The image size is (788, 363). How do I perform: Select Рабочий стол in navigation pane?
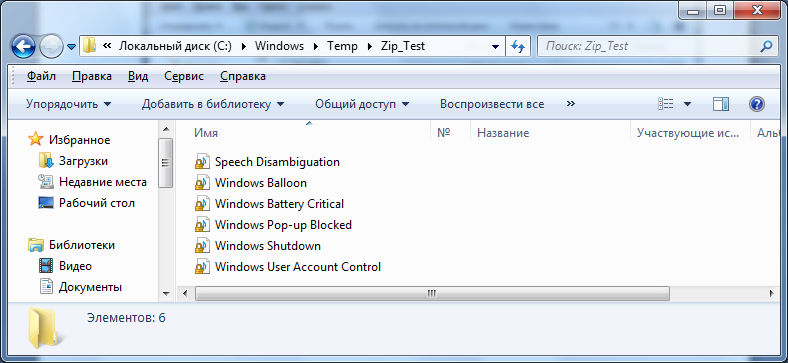96,203
